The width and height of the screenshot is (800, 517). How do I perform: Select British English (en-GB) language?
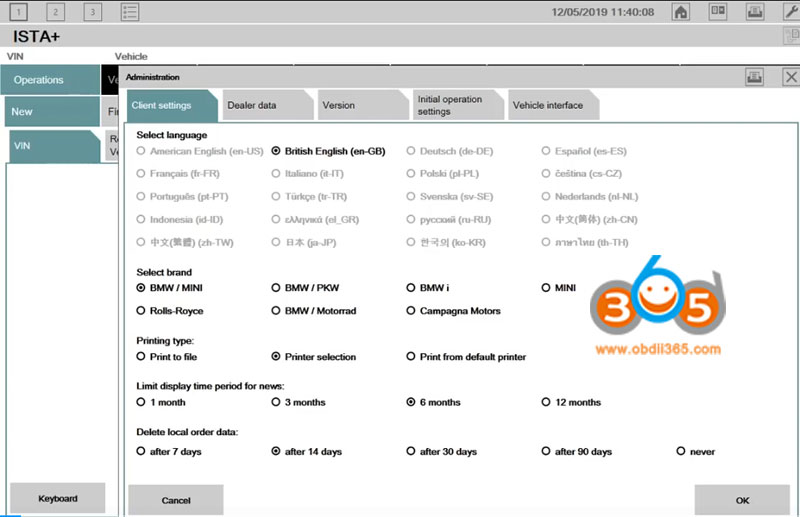pos(329,151)
